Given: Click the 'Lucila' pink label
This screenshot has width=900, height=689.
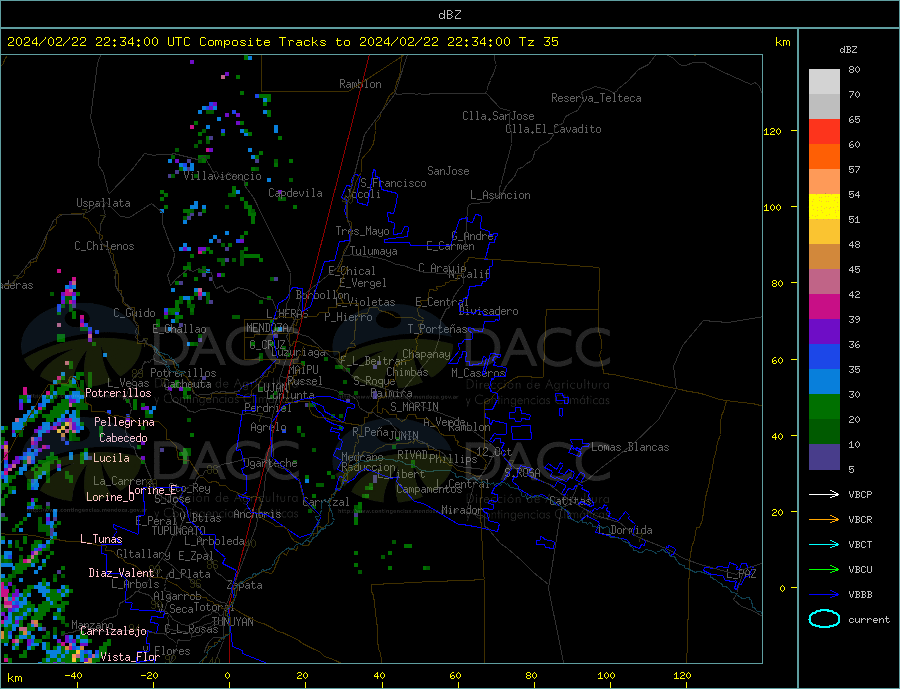Looking at the screenshot, I should 111,458.
